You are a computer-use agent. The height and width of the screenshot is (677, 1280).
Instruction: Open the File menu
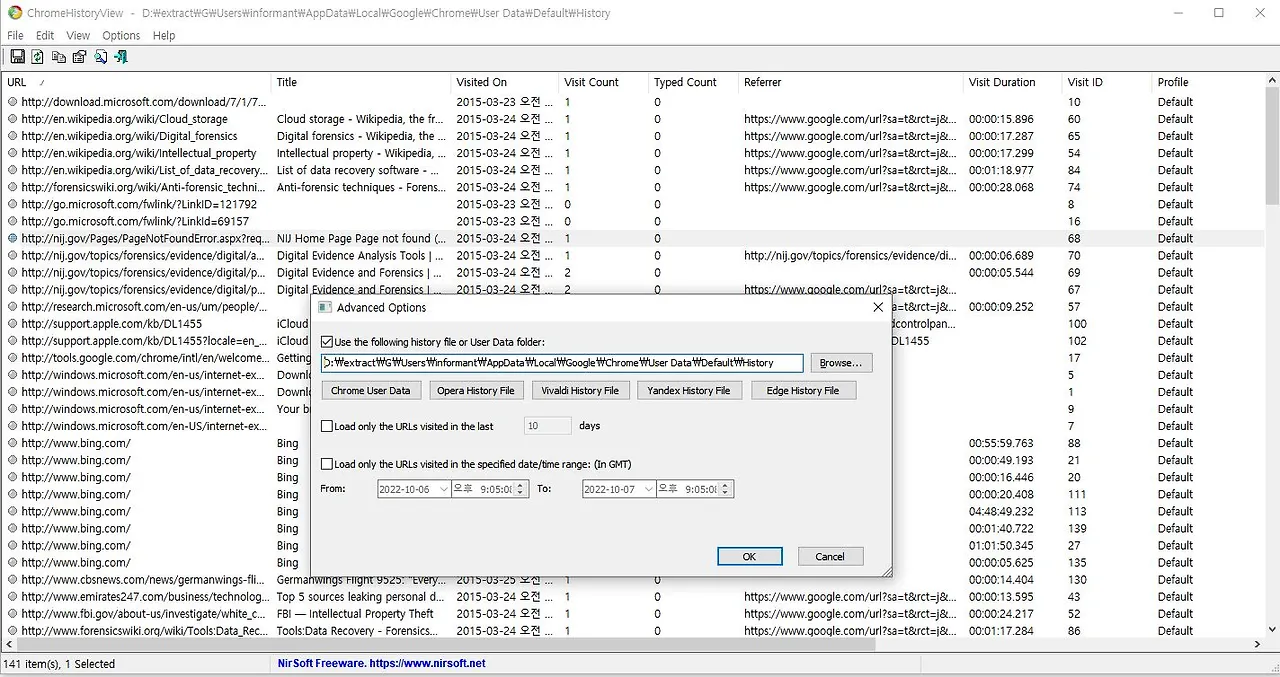tap(15, 35)
